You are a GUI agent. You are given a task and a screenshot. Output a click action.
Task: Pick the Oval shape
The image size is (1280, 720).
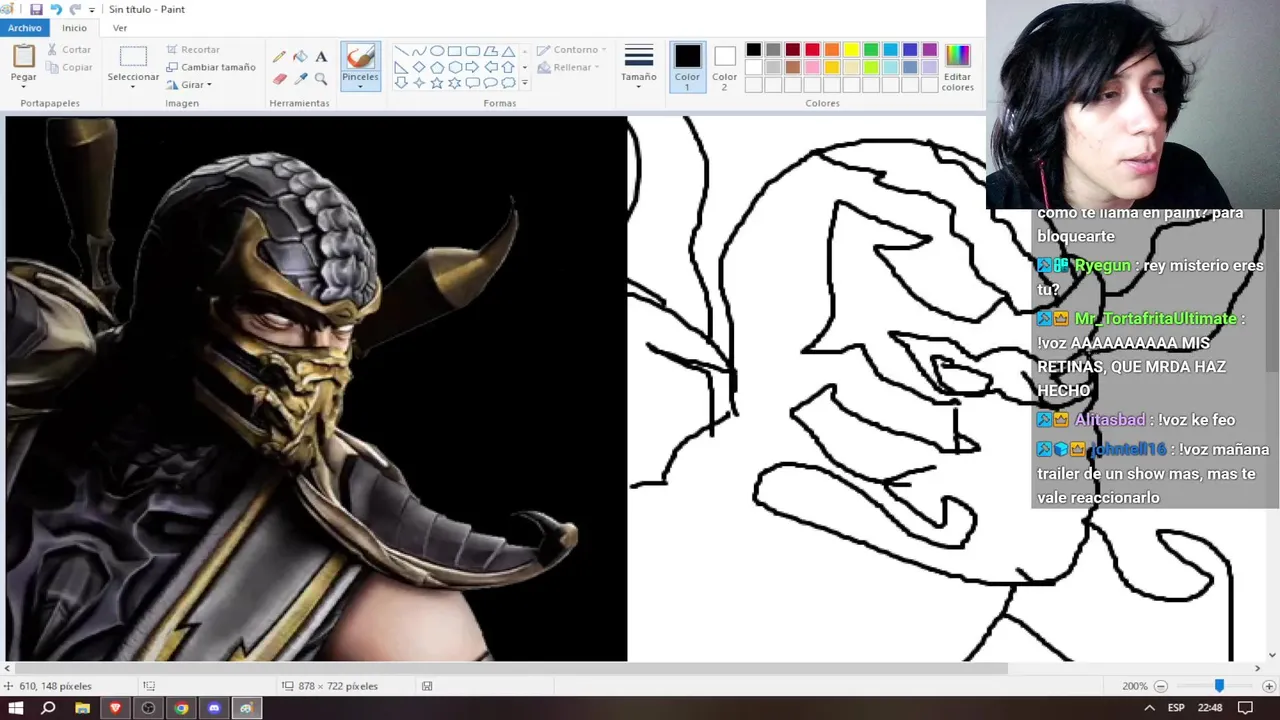click(437, 51)
